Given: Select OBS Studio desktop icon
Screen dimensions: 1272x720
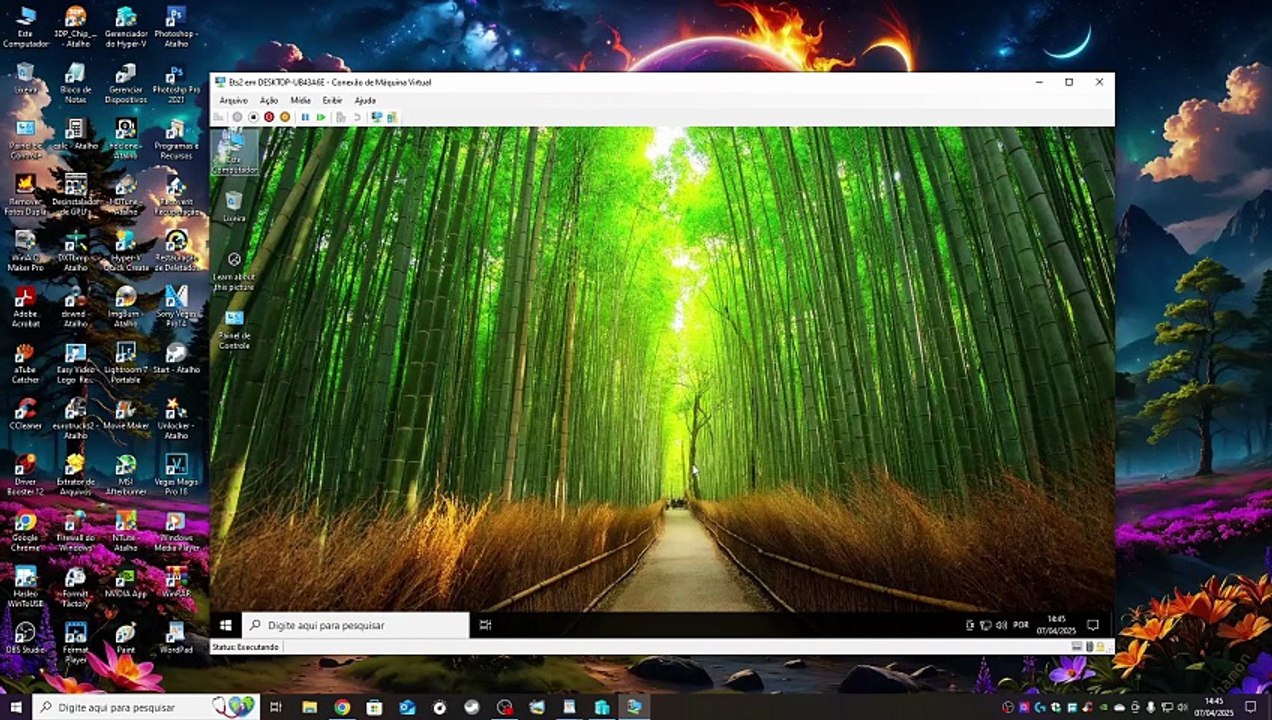Looking at the screenshot, I should coord(25,638).
